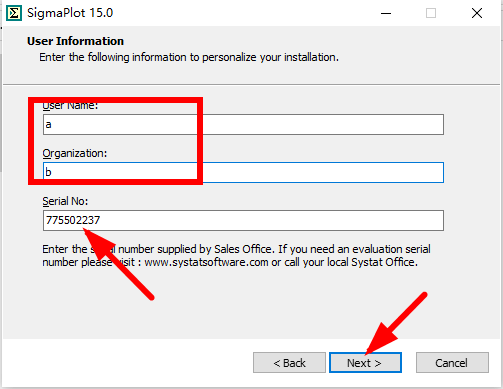503x389 pixels.
Task: Click 'Enter the following information' instruction text
Action: [x=189, y=57]
